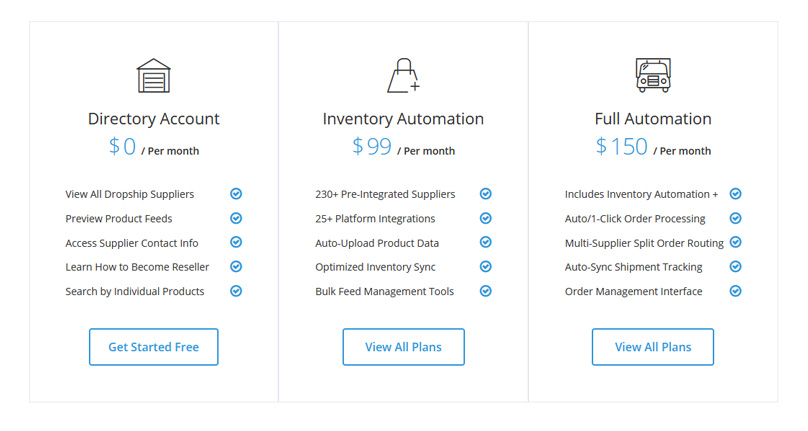Click checkmark icon beside Preview Product Feeds
The height and width of the screenshot is (431, 808).
pyautogui.click(x=236, y=218)
